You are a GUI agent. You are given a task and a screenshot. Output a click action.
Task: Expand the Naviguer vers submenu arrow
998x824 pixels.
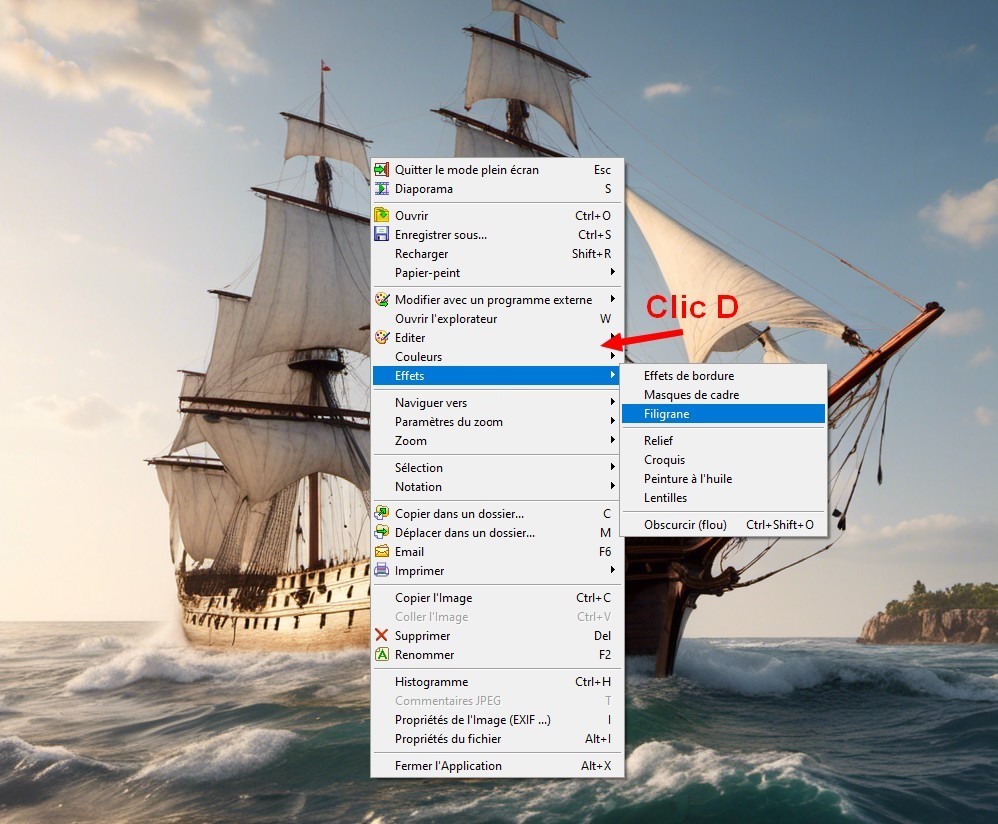pos(612,402)
